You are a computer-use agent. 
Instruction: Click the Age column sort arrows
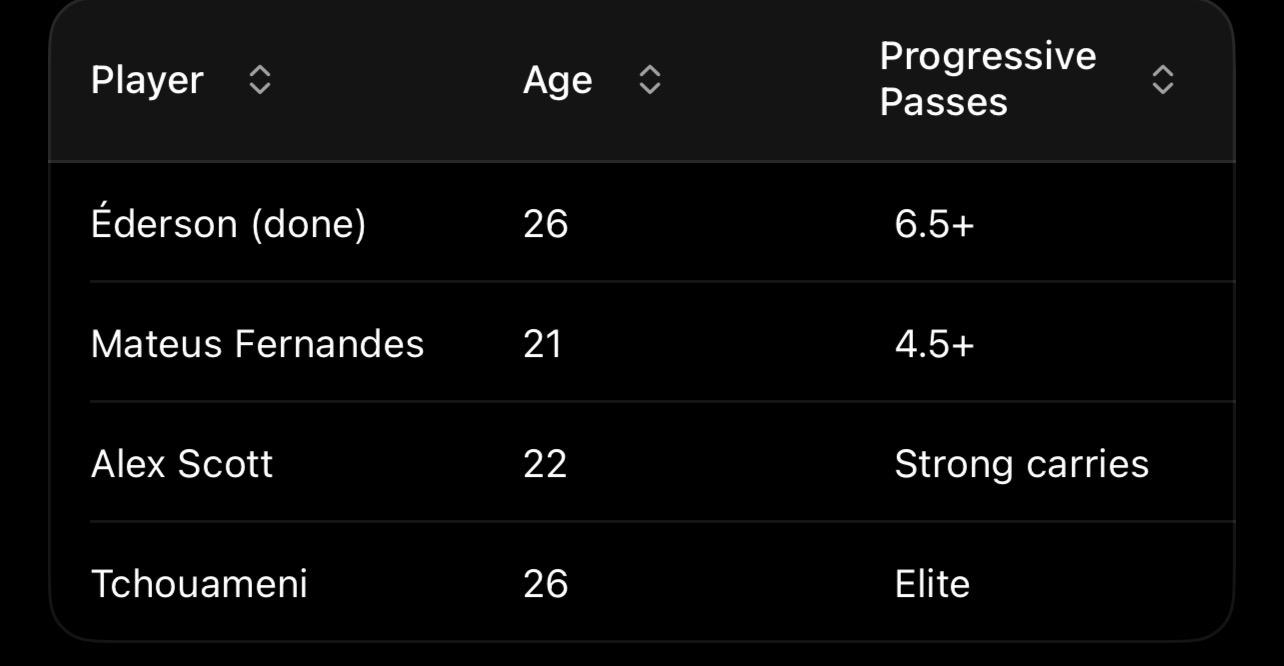650,80
